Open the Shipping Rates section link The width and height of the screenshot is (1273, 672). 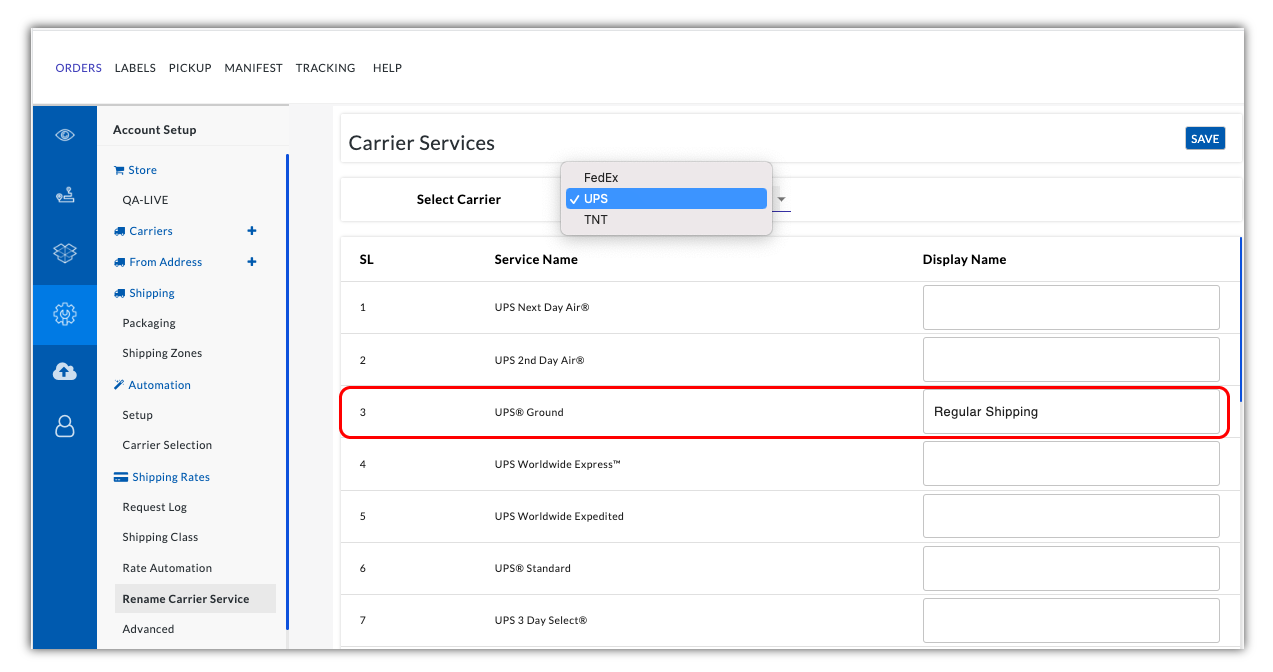point(171,477)
